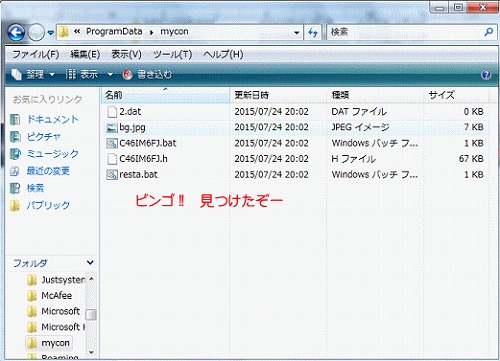Click the folder tree scrollbar thumb
The width and height of the screenshot is (500, 361).
pyautogui.click(x=91, y=314)
